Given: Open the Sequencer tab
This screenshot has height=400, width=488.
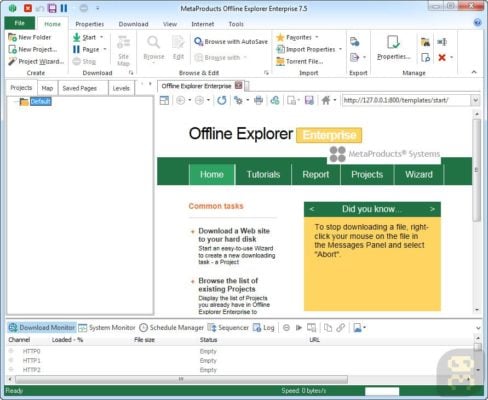Looking at the screenshot, I should [228, 328].
